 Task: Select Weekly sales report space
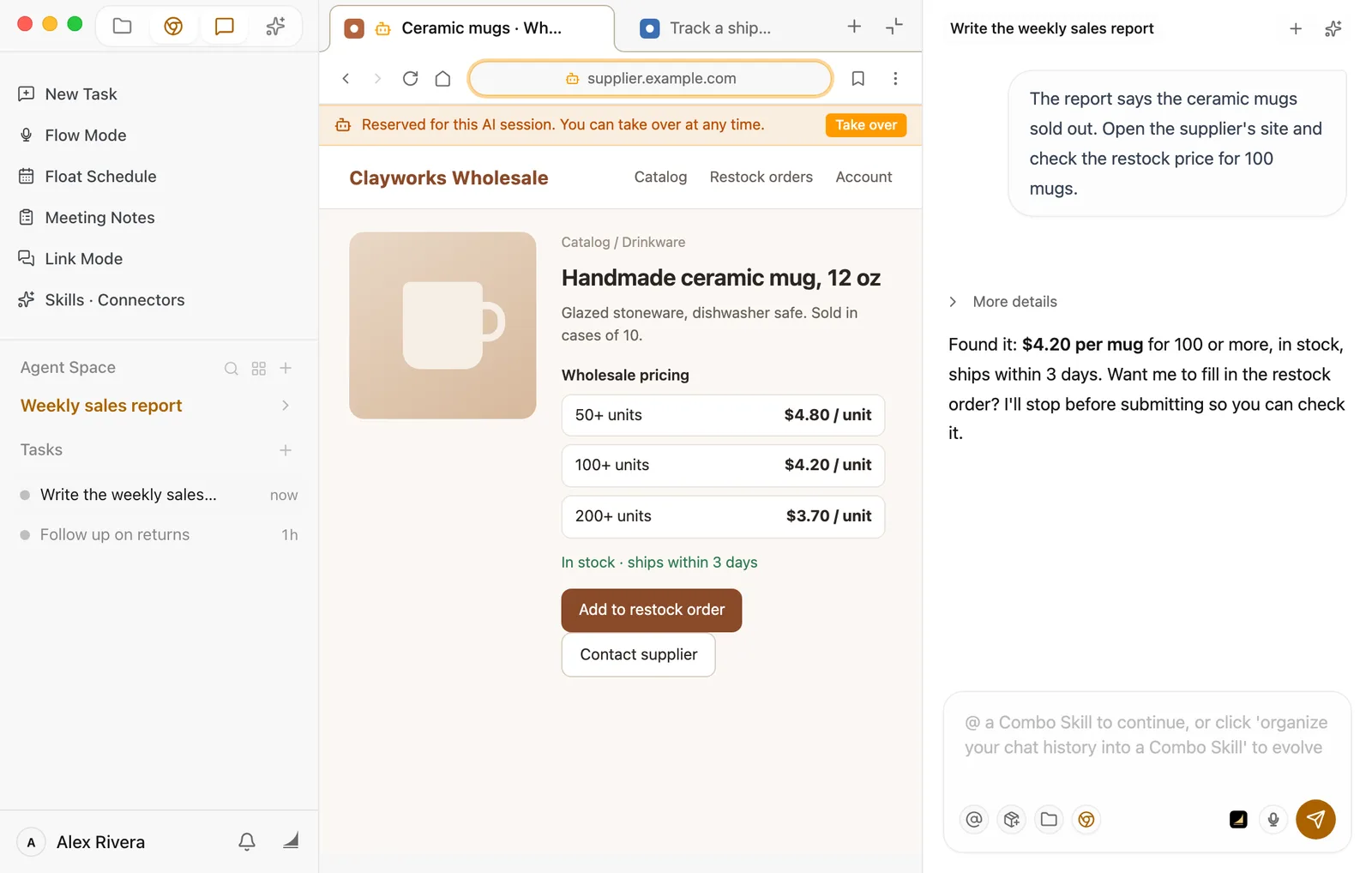[x=101, y=406]
